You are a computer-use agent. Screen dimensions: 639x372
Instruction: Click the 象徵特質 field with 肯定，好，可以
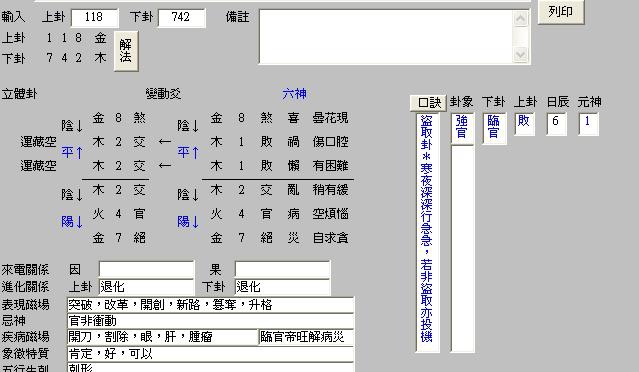coord(210,354)
